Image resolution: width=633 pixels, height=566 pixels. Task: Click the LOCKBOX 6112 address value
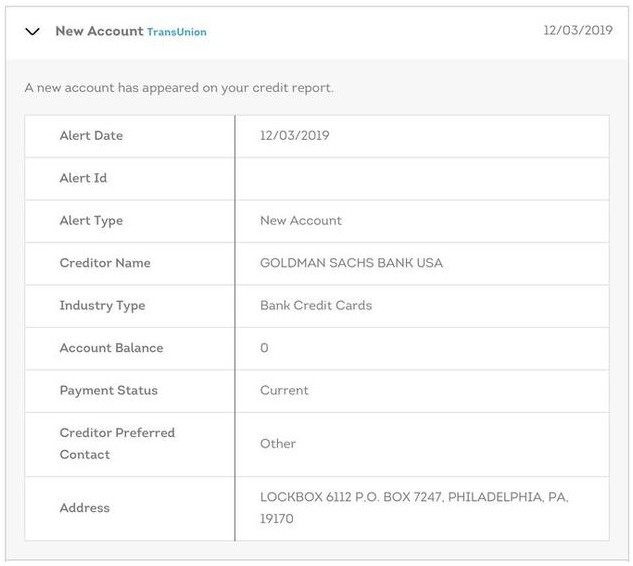click(x=414, y=507)
